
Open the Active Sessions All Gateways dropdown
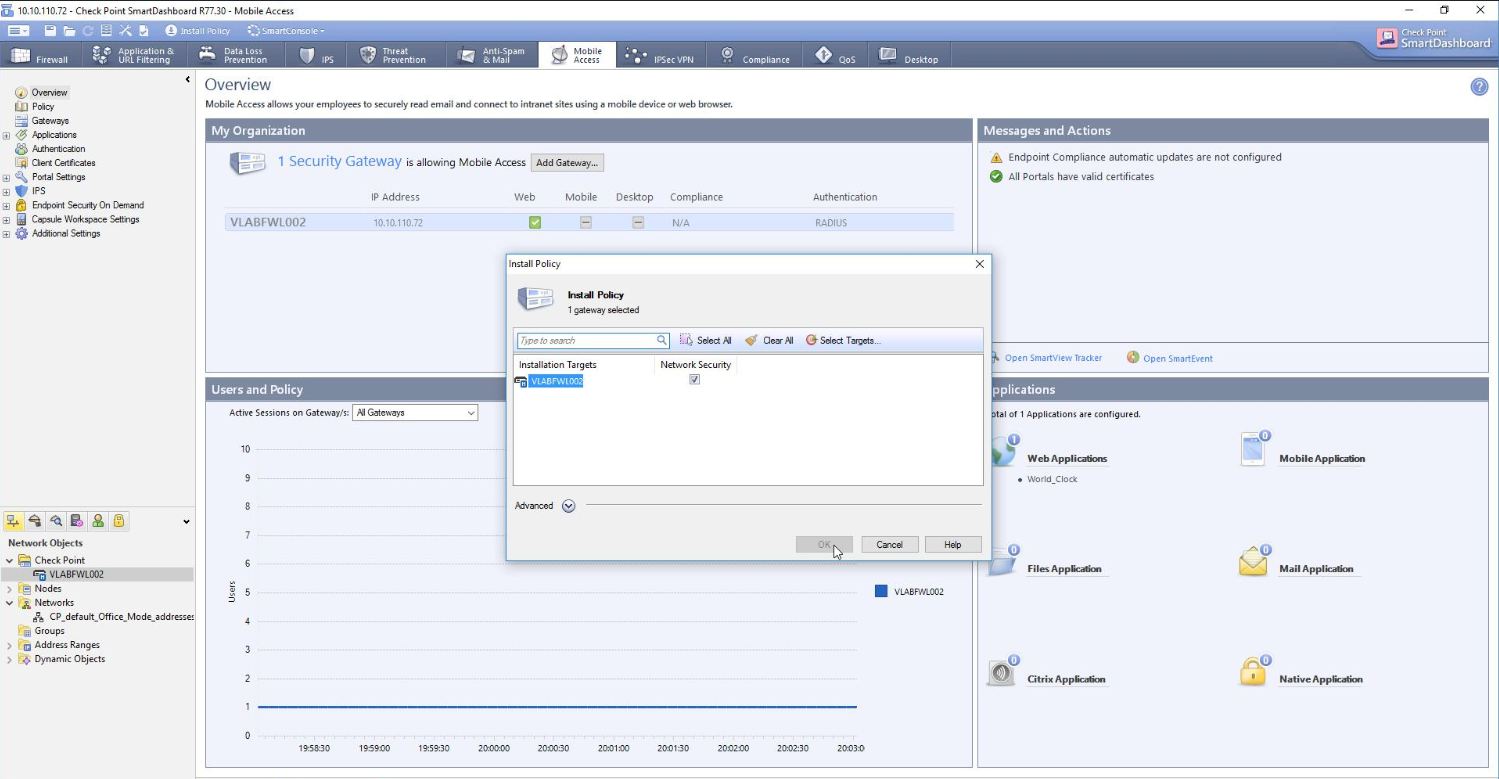415,413
